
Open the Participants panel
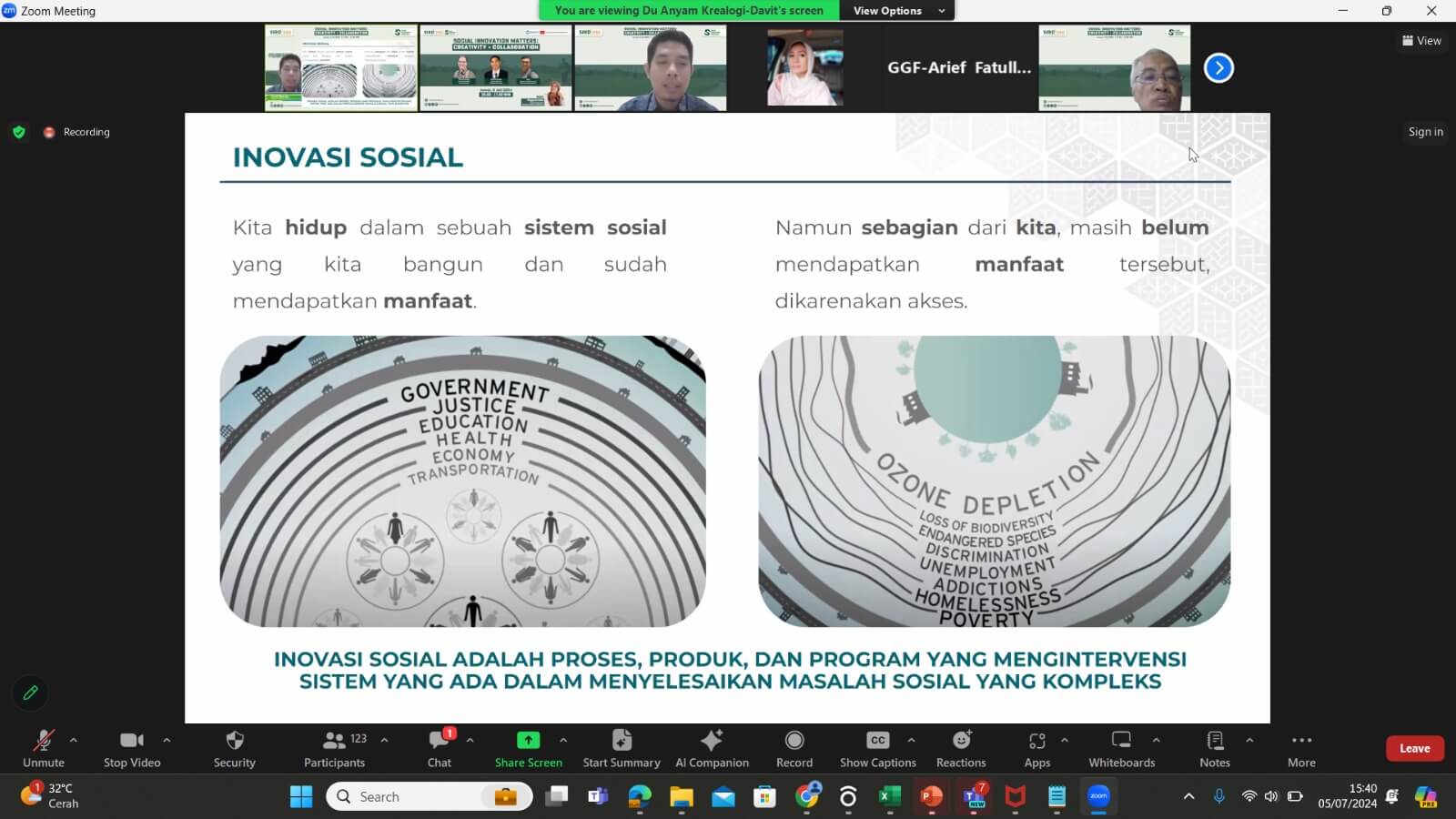tap(334, 748)
